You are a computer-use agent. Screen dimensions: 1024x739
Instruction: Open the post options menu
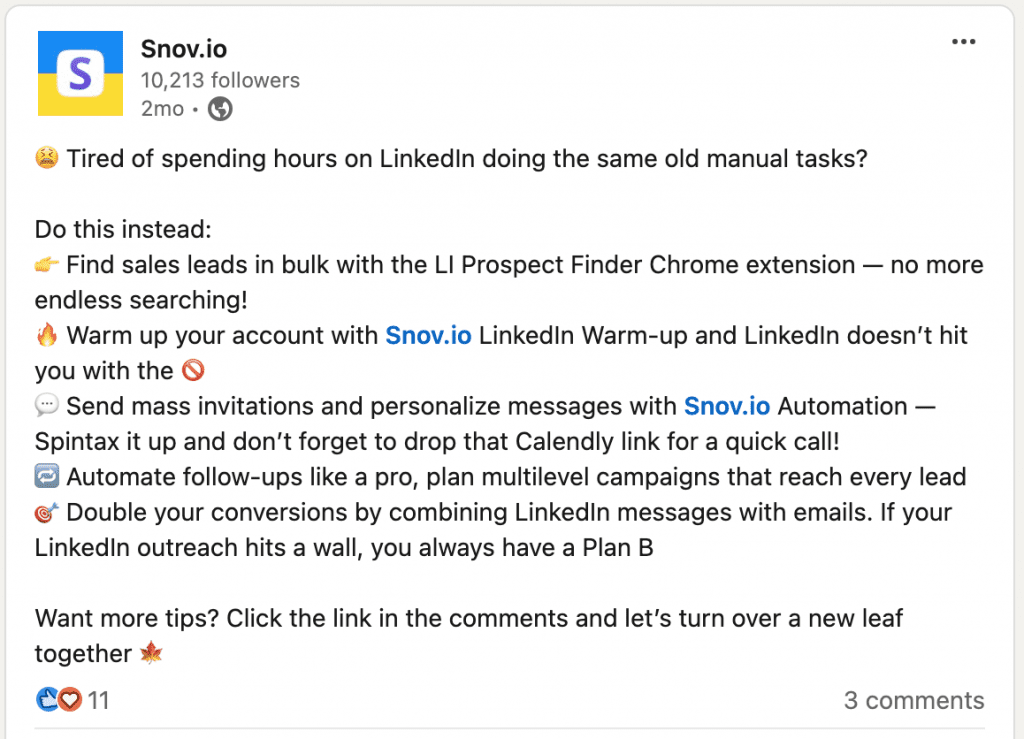963,41
